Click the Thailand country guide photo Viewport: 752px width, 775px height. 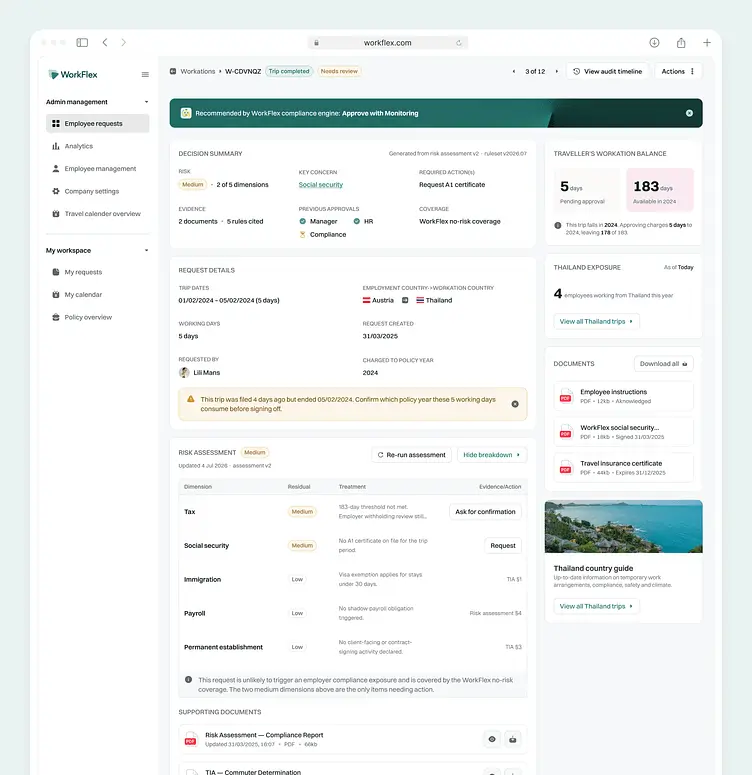tap(623, 526)
